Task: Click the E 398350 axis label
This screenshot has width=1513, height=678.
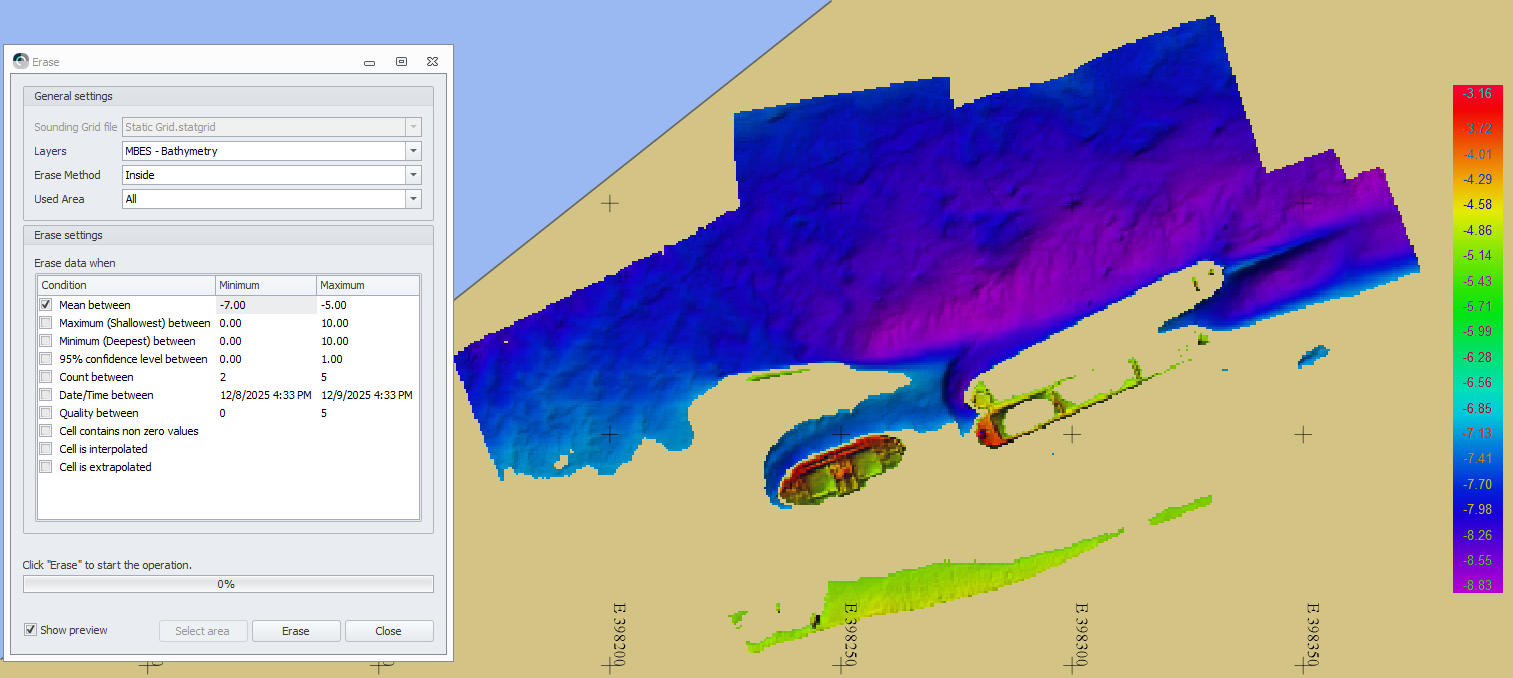Action: (1311, 635)
